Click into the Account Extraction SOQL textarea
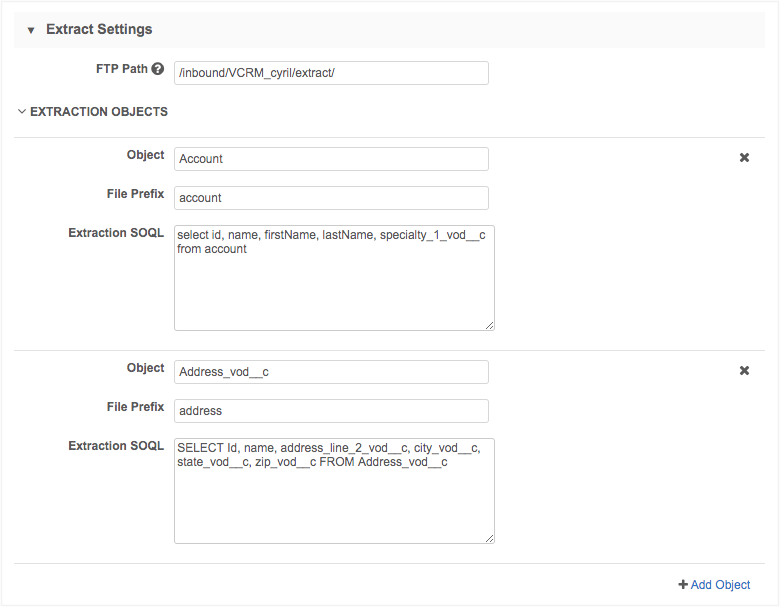Image resolution: width=781 pixels, height=608 pixels. (334, 278)
